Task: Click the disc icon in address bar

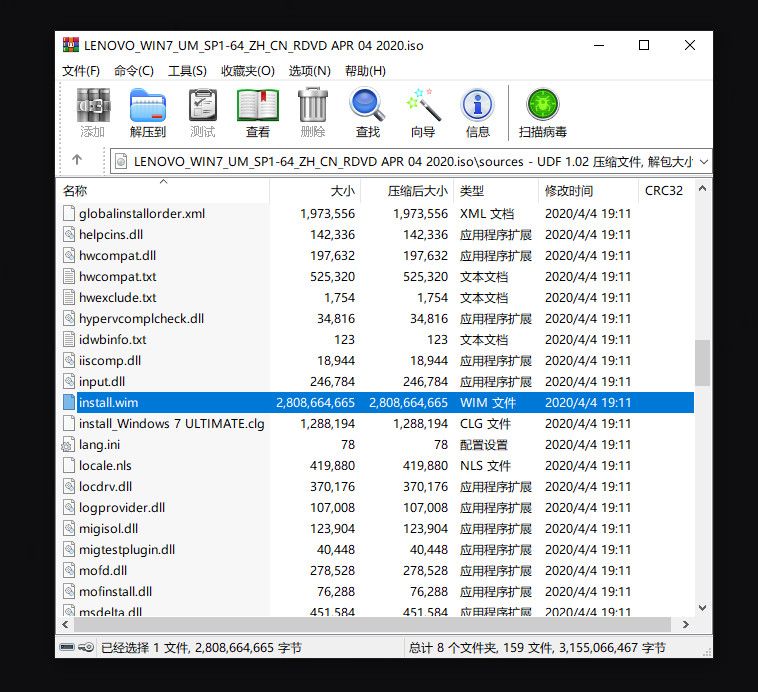Action: click(x=121, y=161)
